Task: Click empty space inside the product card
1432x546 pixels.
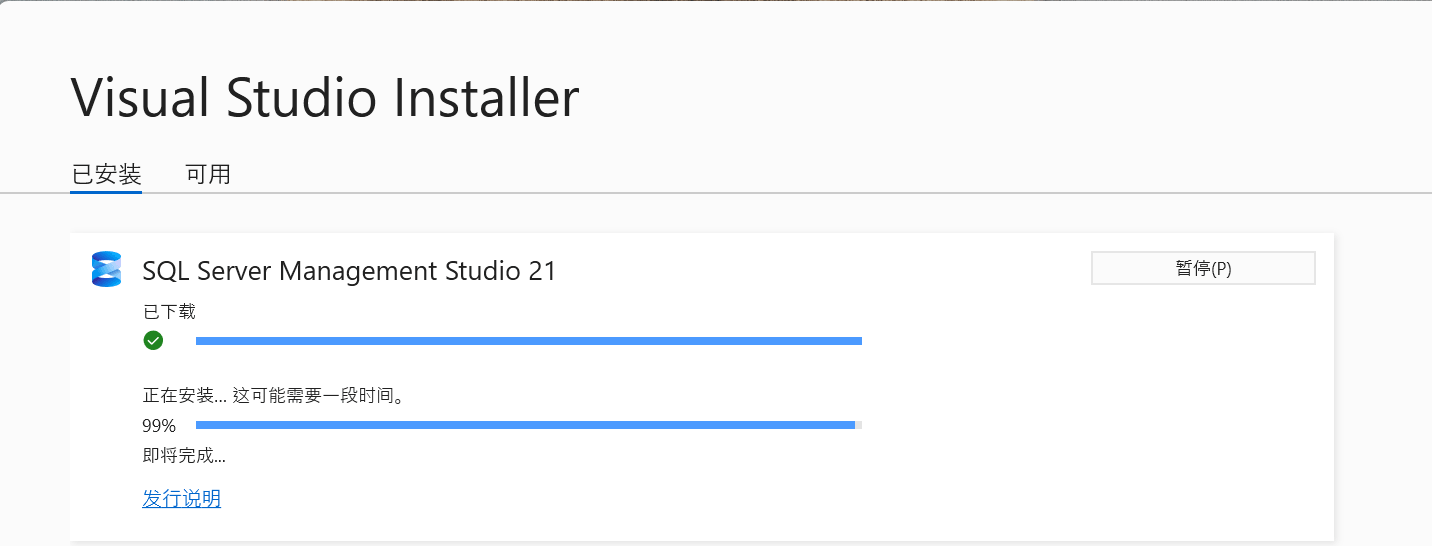Action: click(x=1100, y=420)
